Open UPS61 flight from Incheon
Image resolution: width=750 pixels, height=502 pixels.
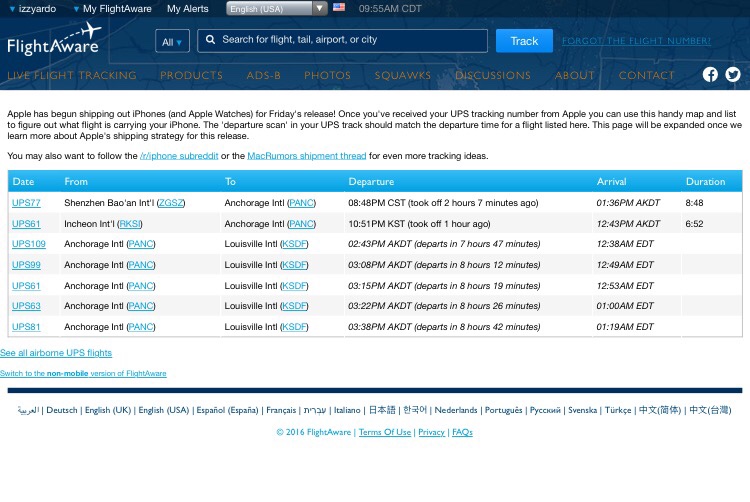pyautogui.click(x=26, y=224)
